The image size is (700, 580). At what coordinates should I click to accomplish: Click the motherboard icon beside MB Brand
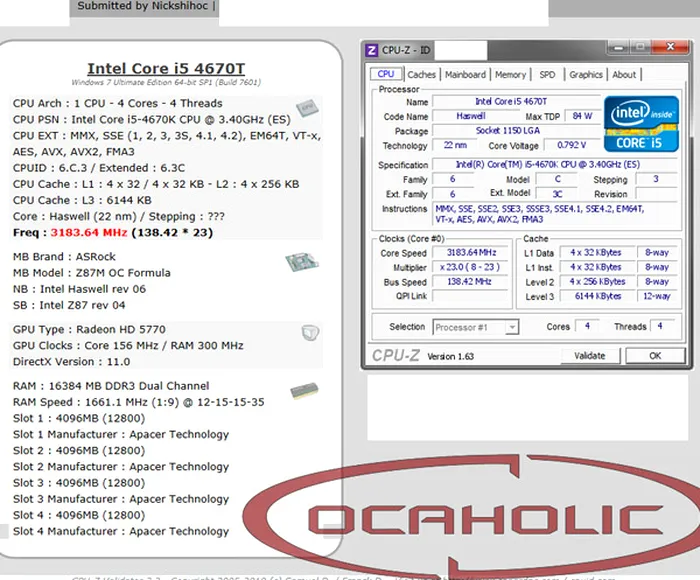(x=302, y=262)
